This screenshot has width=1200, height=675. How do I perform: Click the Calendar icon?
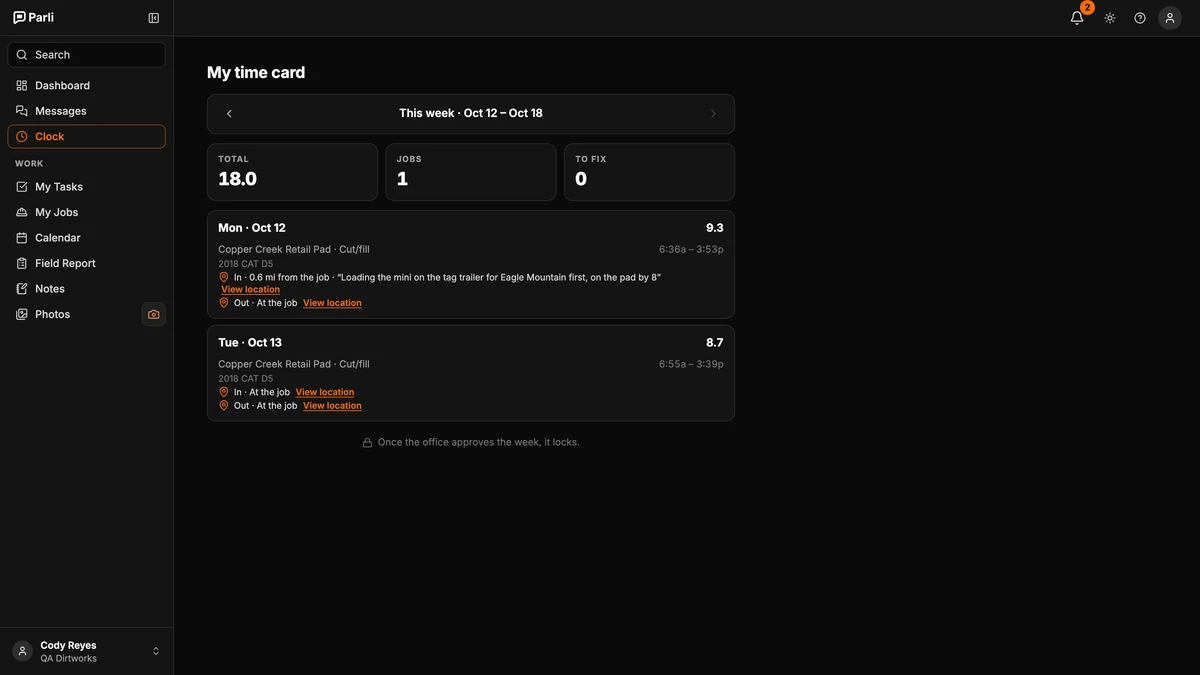point(22,238)
